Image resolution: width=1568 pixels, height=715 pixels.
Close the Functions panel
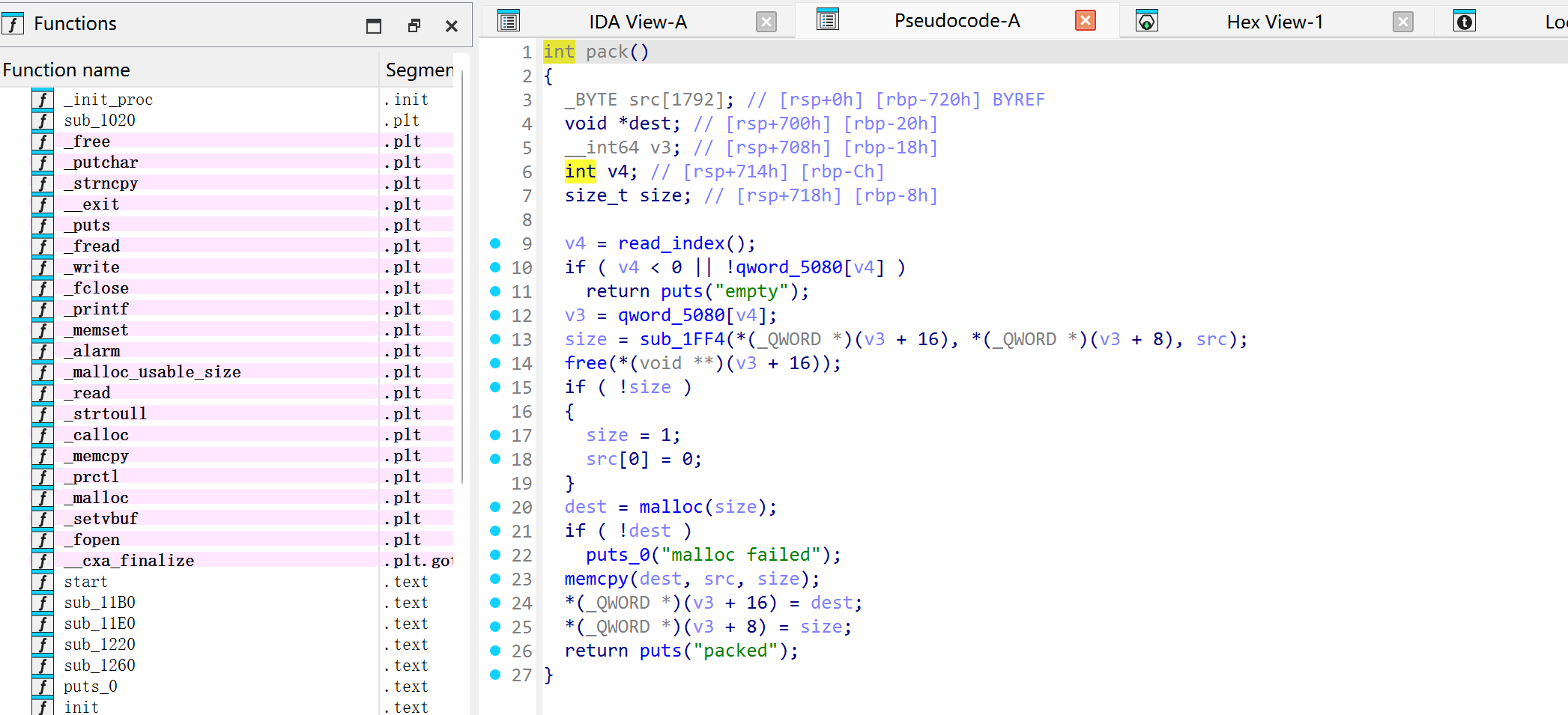pyautogui.click(x=451, y=26)
